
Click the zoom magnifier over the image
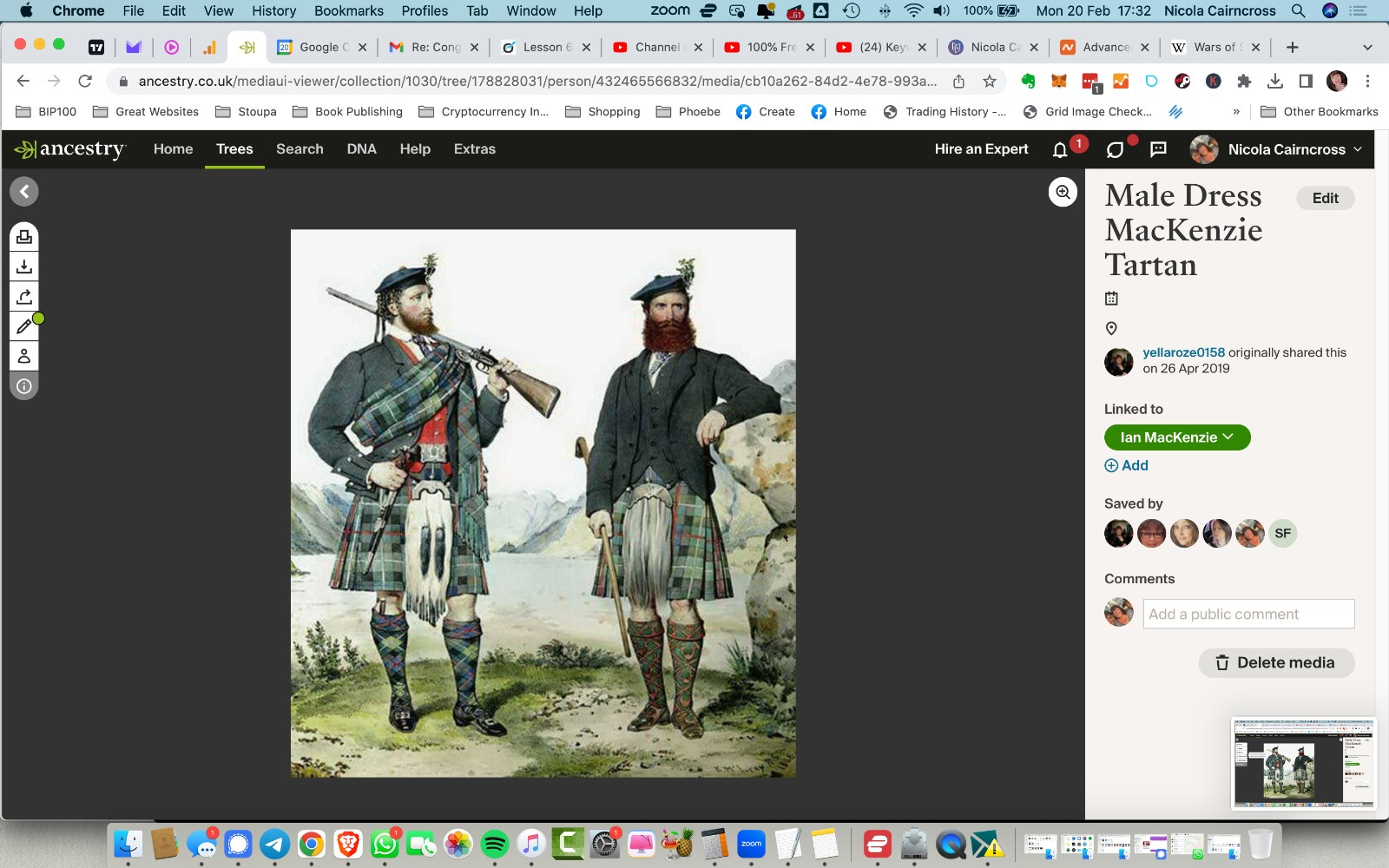(1063, 192)
